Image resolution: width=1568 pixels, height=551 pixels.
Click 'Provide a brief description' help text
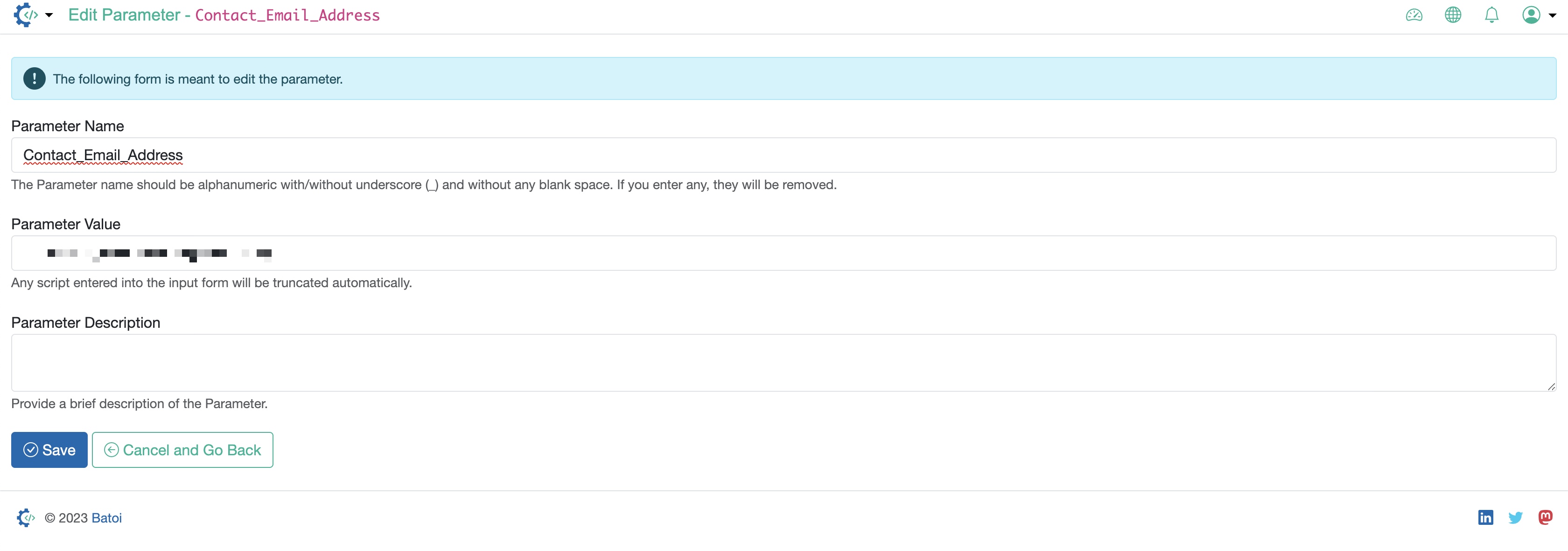point(140,403)
